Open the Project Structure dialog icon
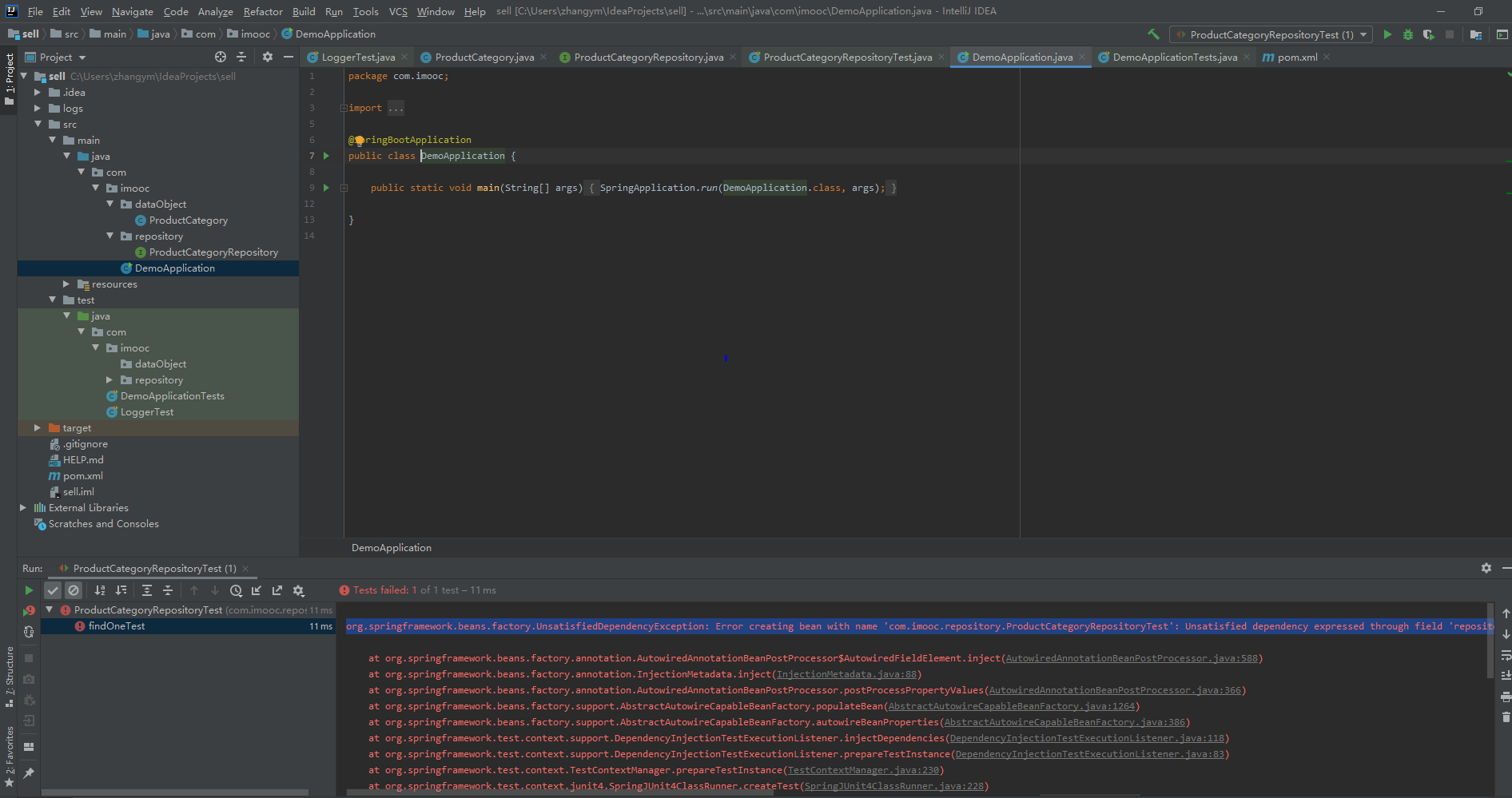Screen dimensions: 1512x798 [1476, 34]
